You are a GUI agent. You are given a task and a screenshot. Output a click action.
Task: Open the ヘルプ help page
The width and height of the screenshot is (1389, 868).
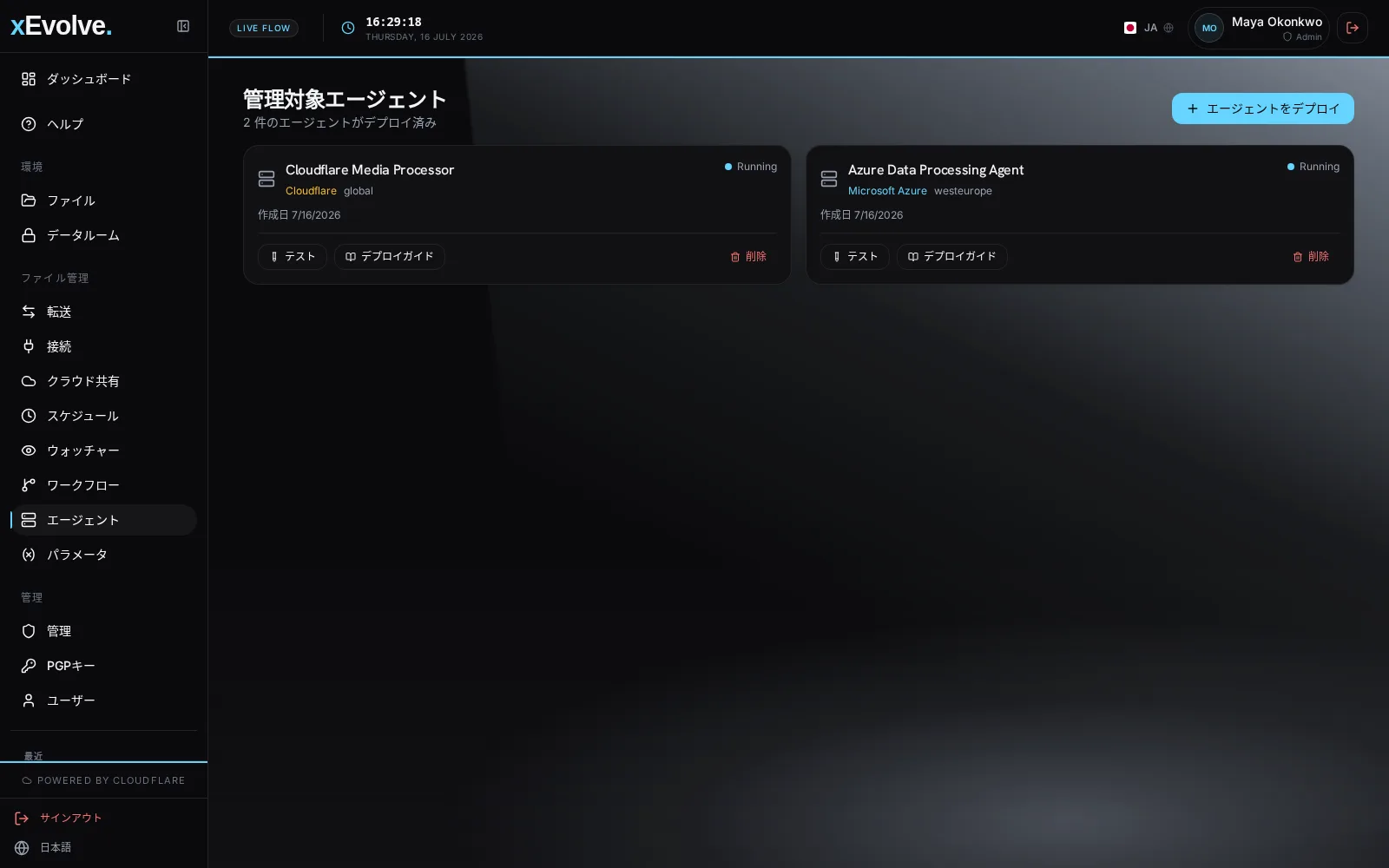coord(103,124)
